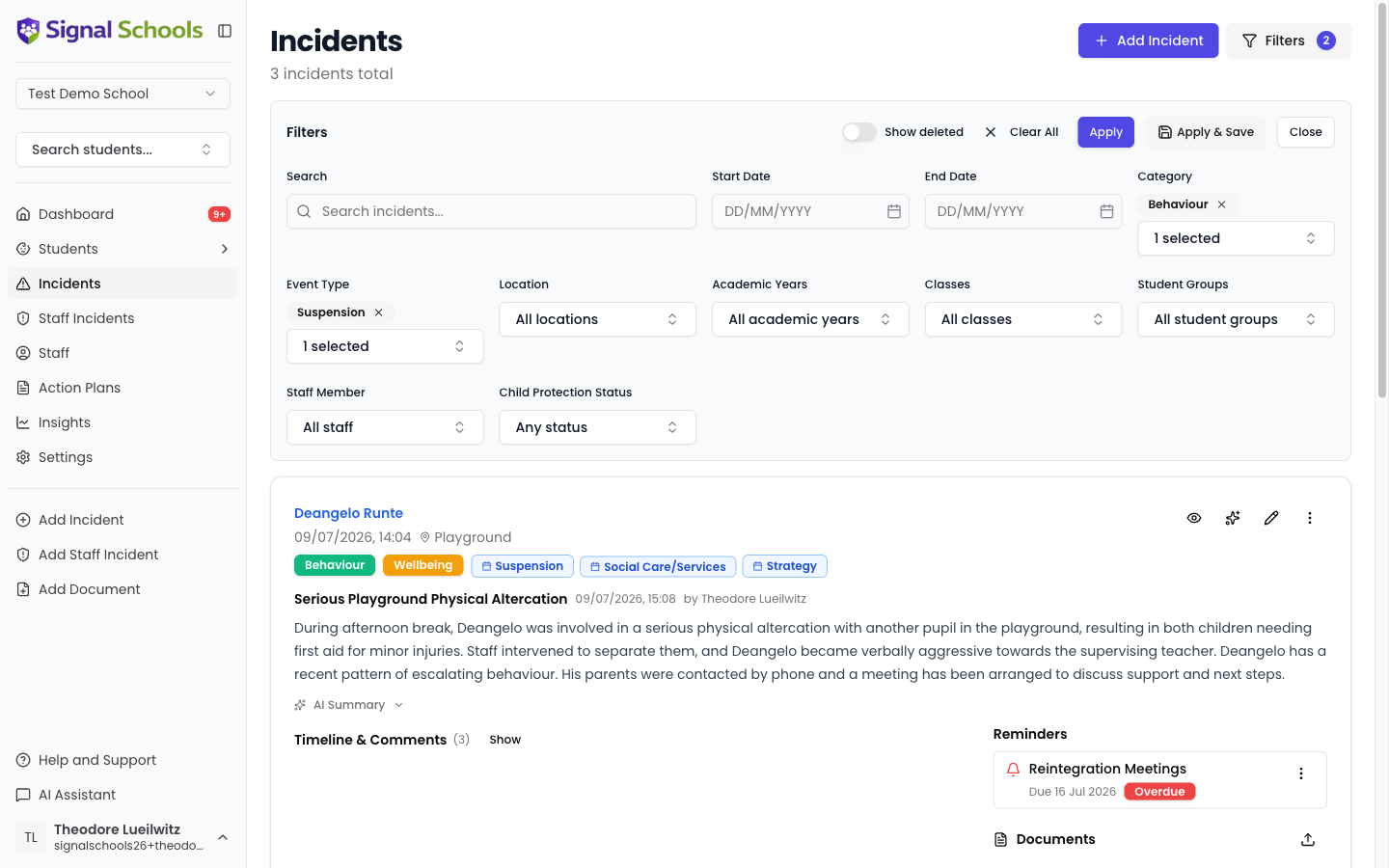
Task: Show the Timeline & Comments
Action: point(504,740)
